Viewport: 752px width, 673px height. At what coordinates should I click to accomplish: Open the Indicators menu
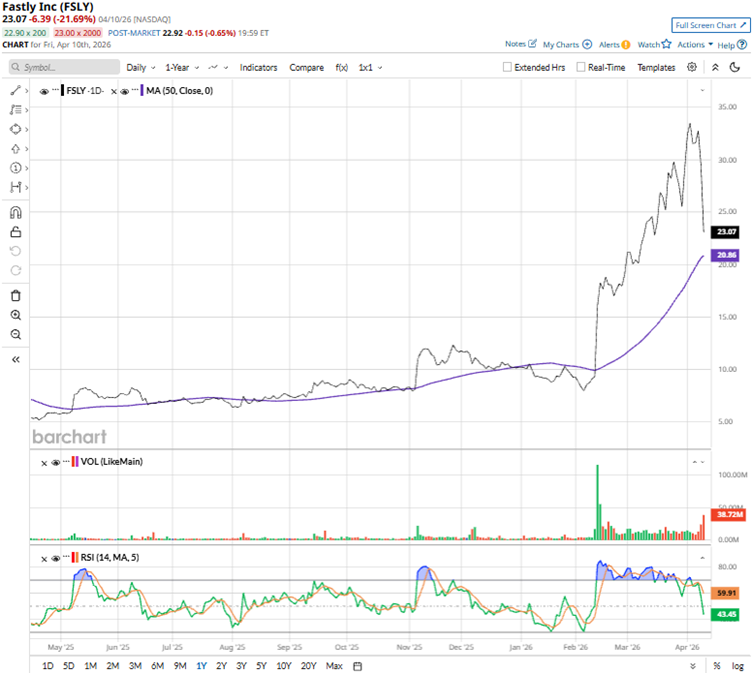(x=258, y=67)
